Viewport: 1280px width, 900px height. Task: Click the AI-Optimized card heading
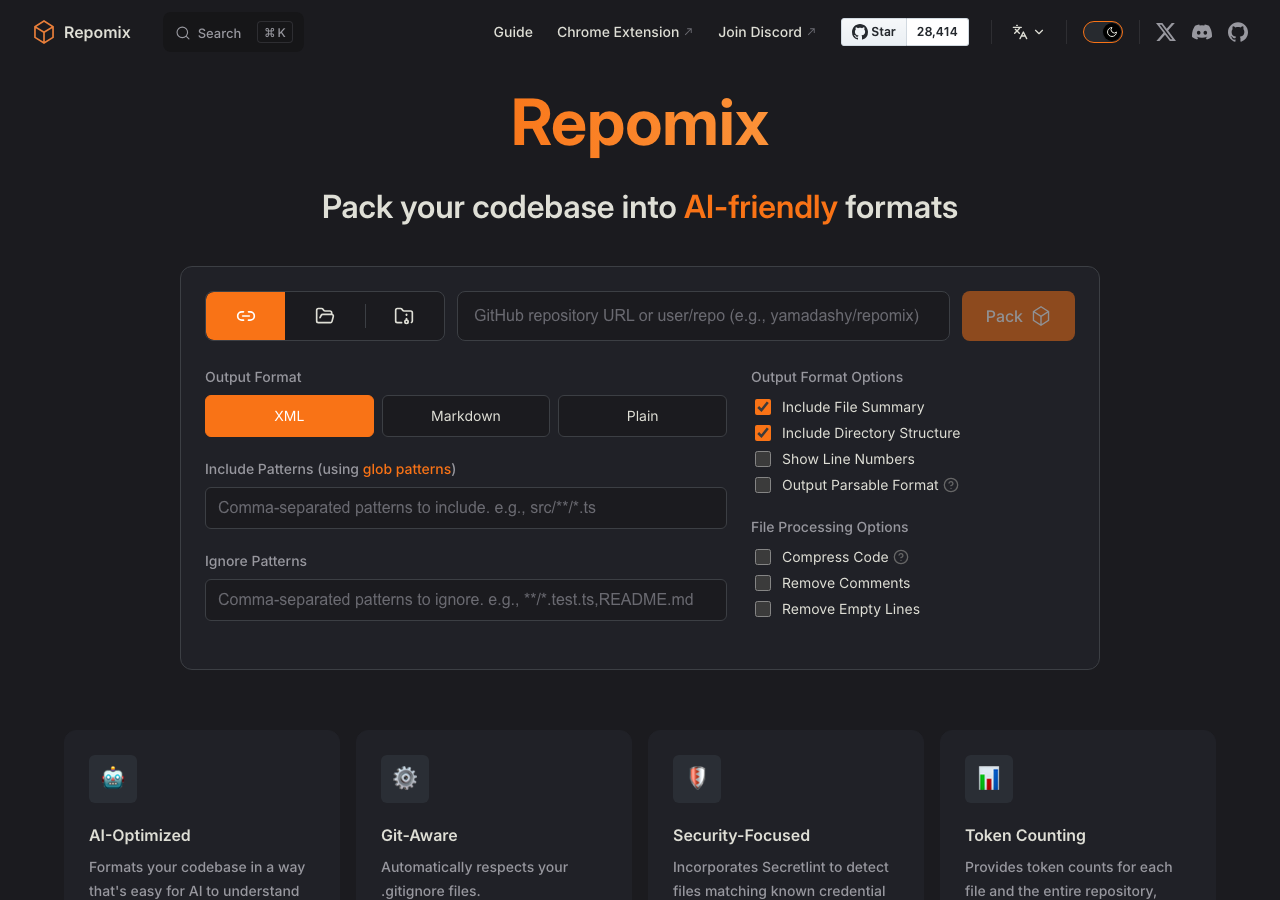click(140, 835)
